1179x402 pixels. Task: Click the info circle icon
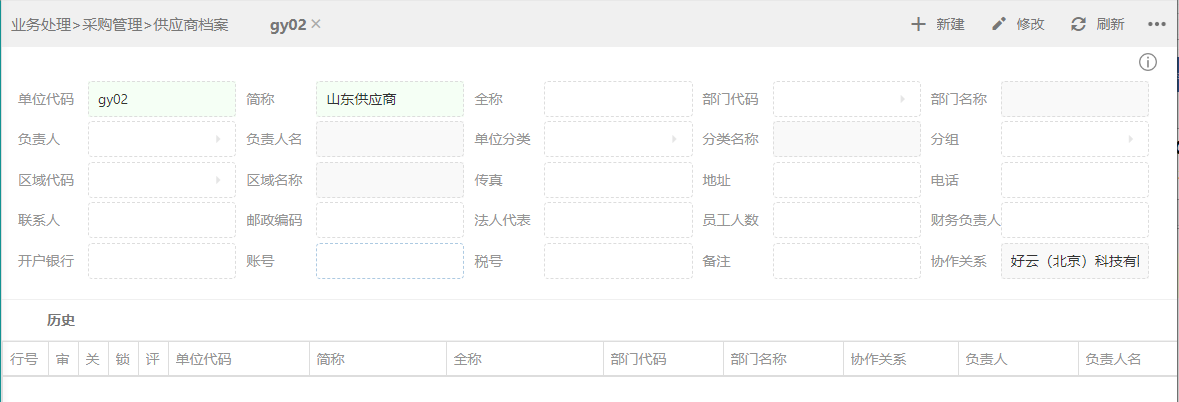pyautogui.click(x=1147, y=62)
